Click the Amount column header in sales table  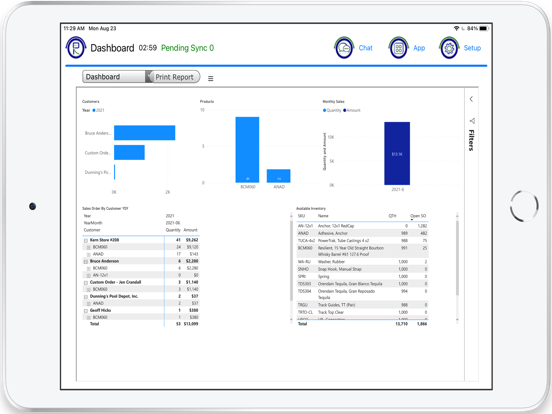coord(190,230)
